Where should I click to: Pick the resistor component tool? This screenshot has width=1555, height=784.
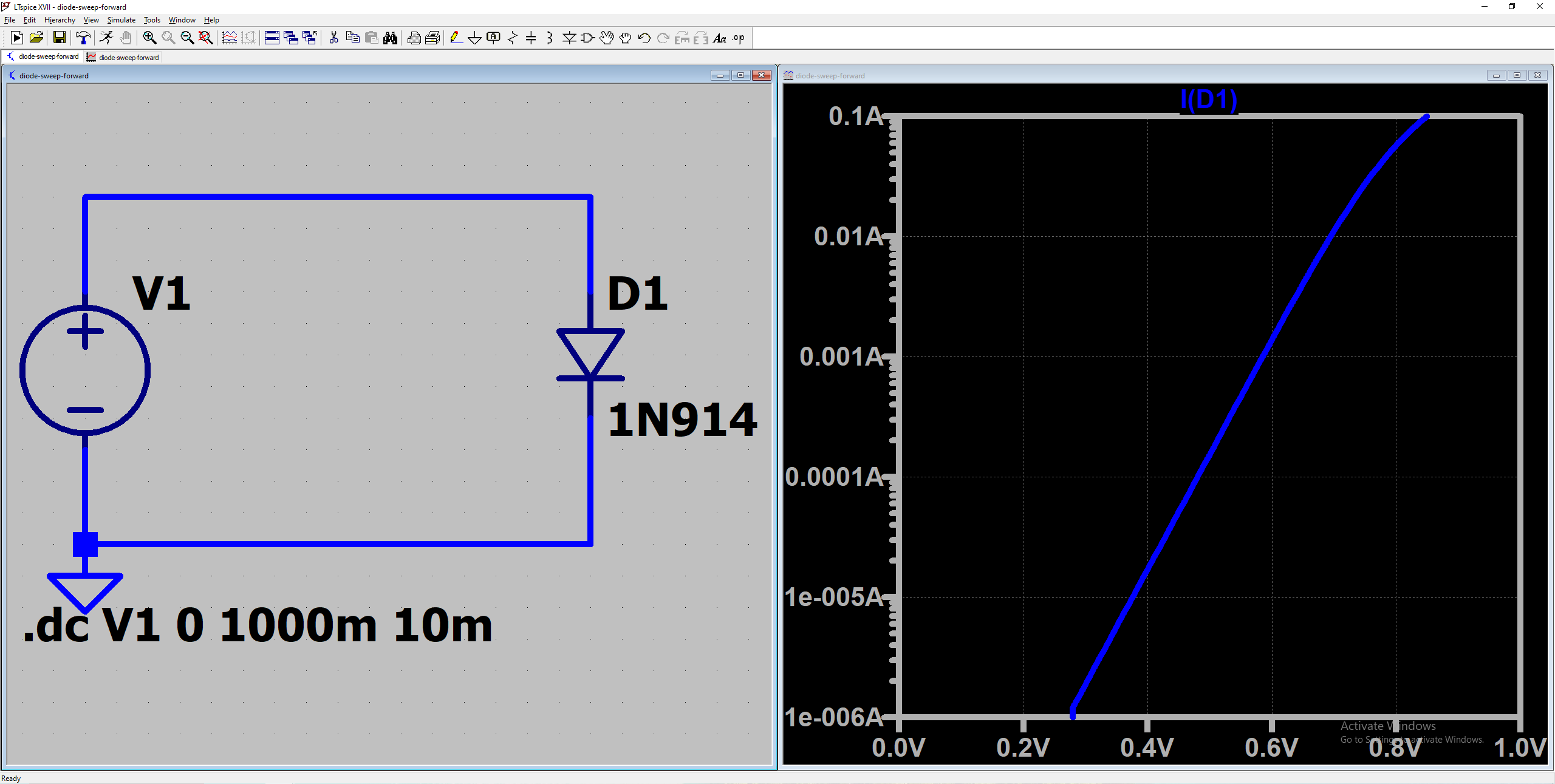point(513,38)
